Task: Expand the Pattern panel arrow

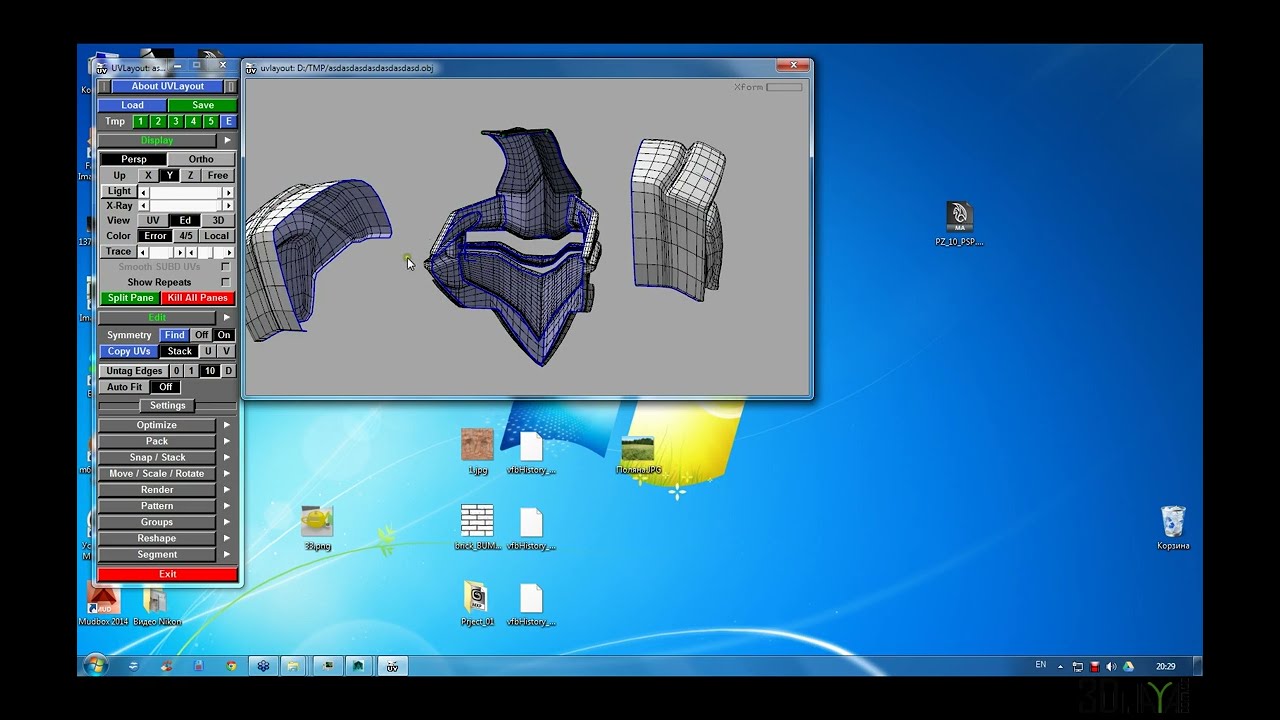Action: [x=227, y=506]
